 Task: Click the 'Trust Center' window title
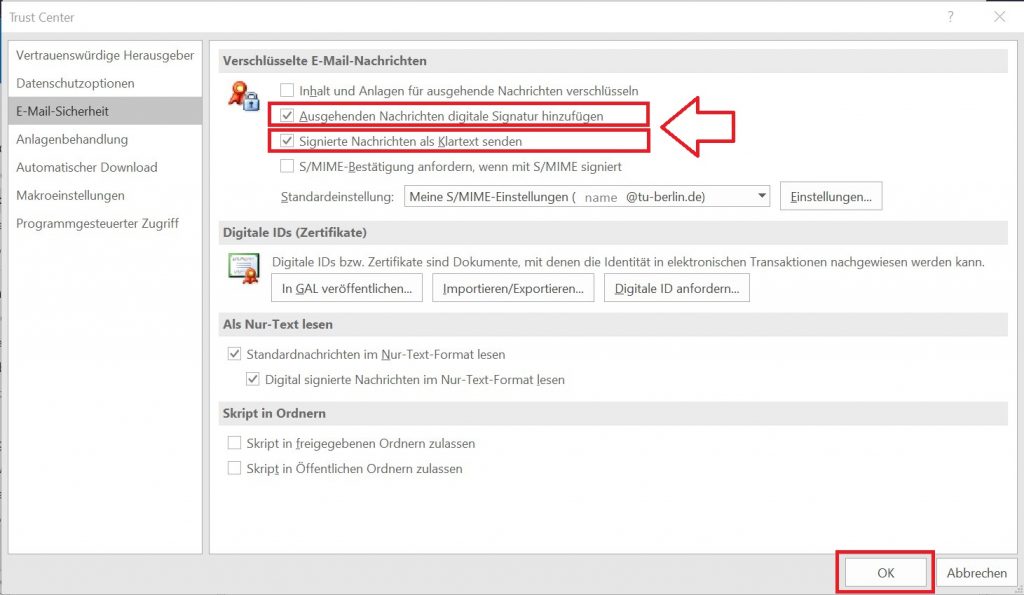coord(42,18)
